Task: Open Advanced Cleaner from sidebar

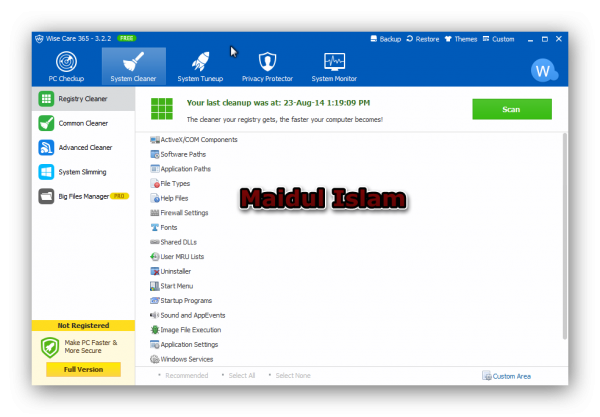Action: 83,147
